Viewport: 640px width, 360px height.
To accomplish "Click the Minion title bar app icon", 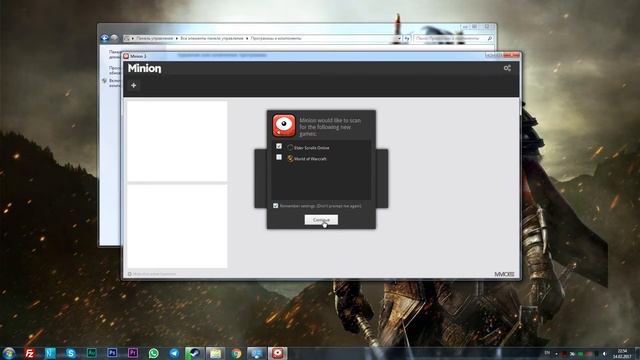I will tap(126, 56).
